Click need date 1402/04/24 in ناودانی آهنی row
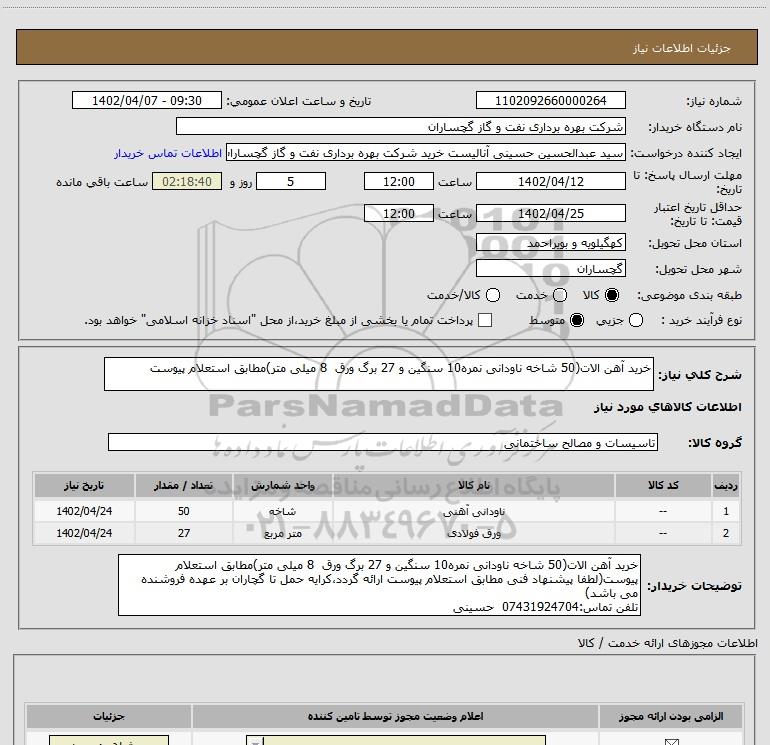Image resolution: width=770 pixels, height=745 pixels. click(x=84, y=511)
